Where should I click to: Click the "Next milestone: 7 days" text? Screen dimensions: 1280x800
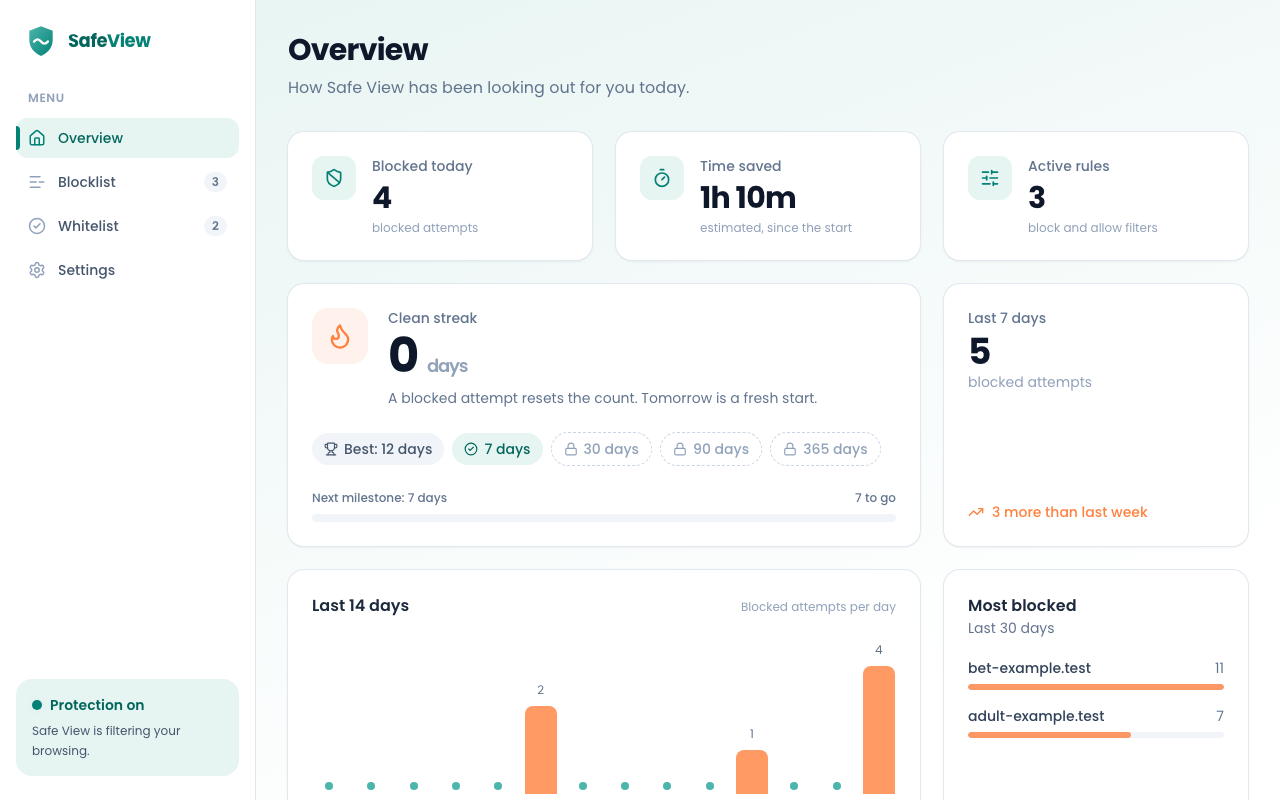pyautogui.click(x=379, y=498)
